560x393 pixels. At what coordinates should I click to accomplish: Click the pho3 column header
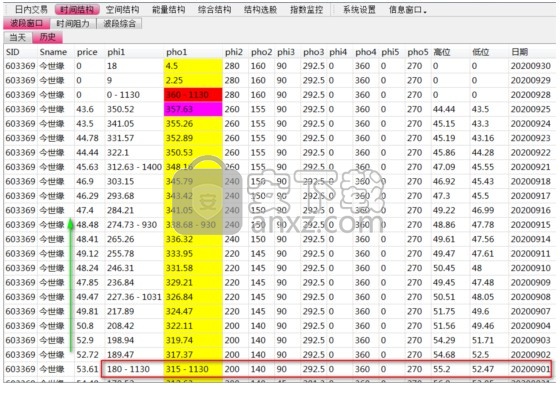[x=314, y=52]
